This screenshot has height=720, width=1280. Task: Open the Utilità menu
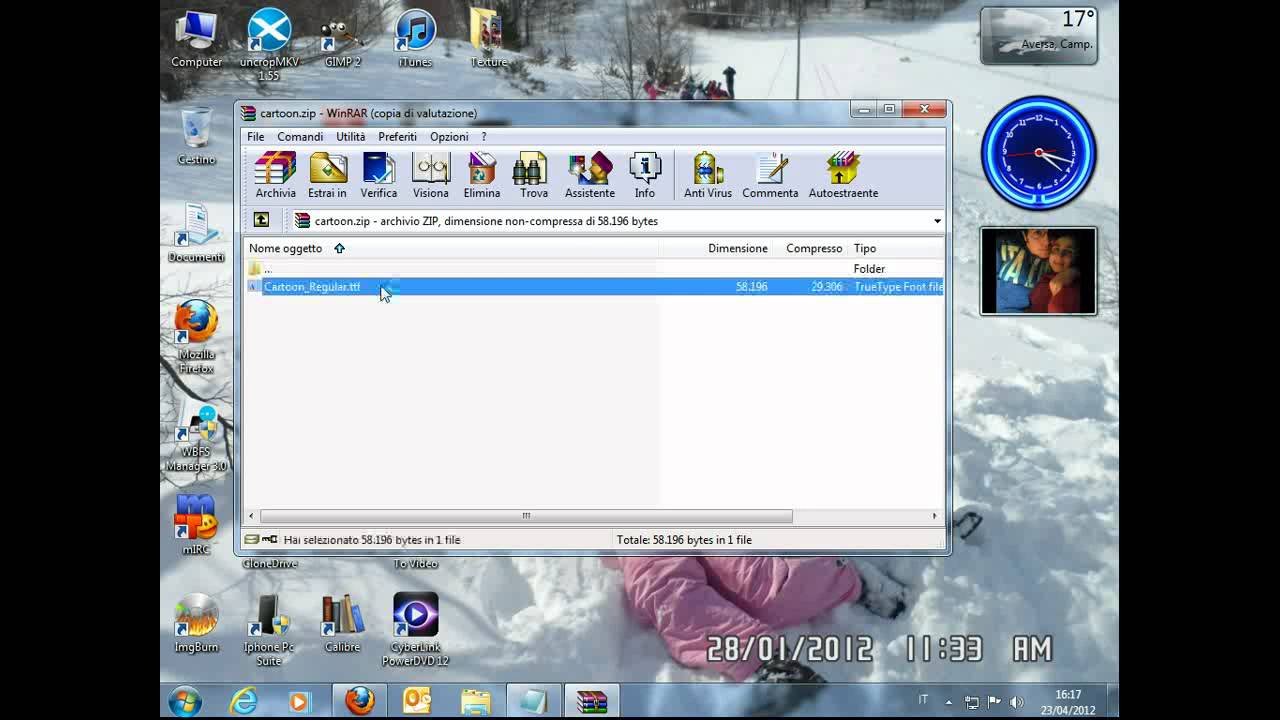pyautogui.click(x=351, y=137)
